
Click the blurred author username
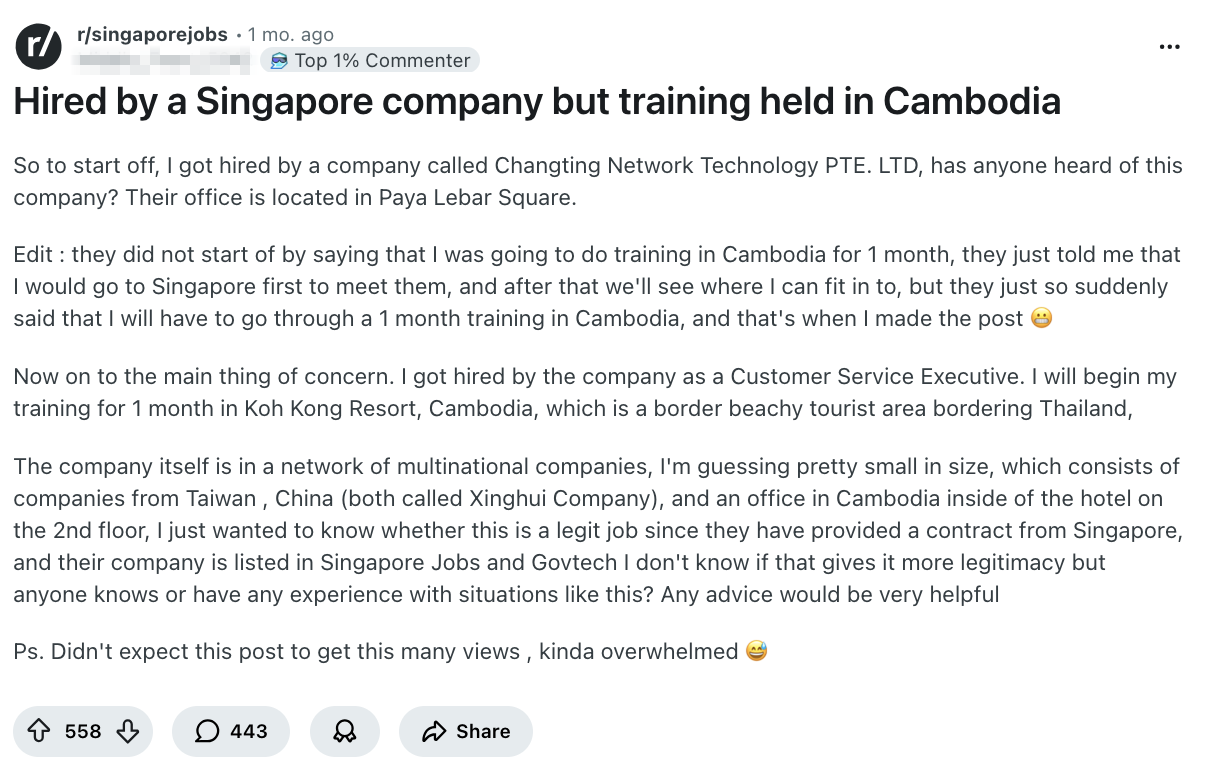(163, 62)
